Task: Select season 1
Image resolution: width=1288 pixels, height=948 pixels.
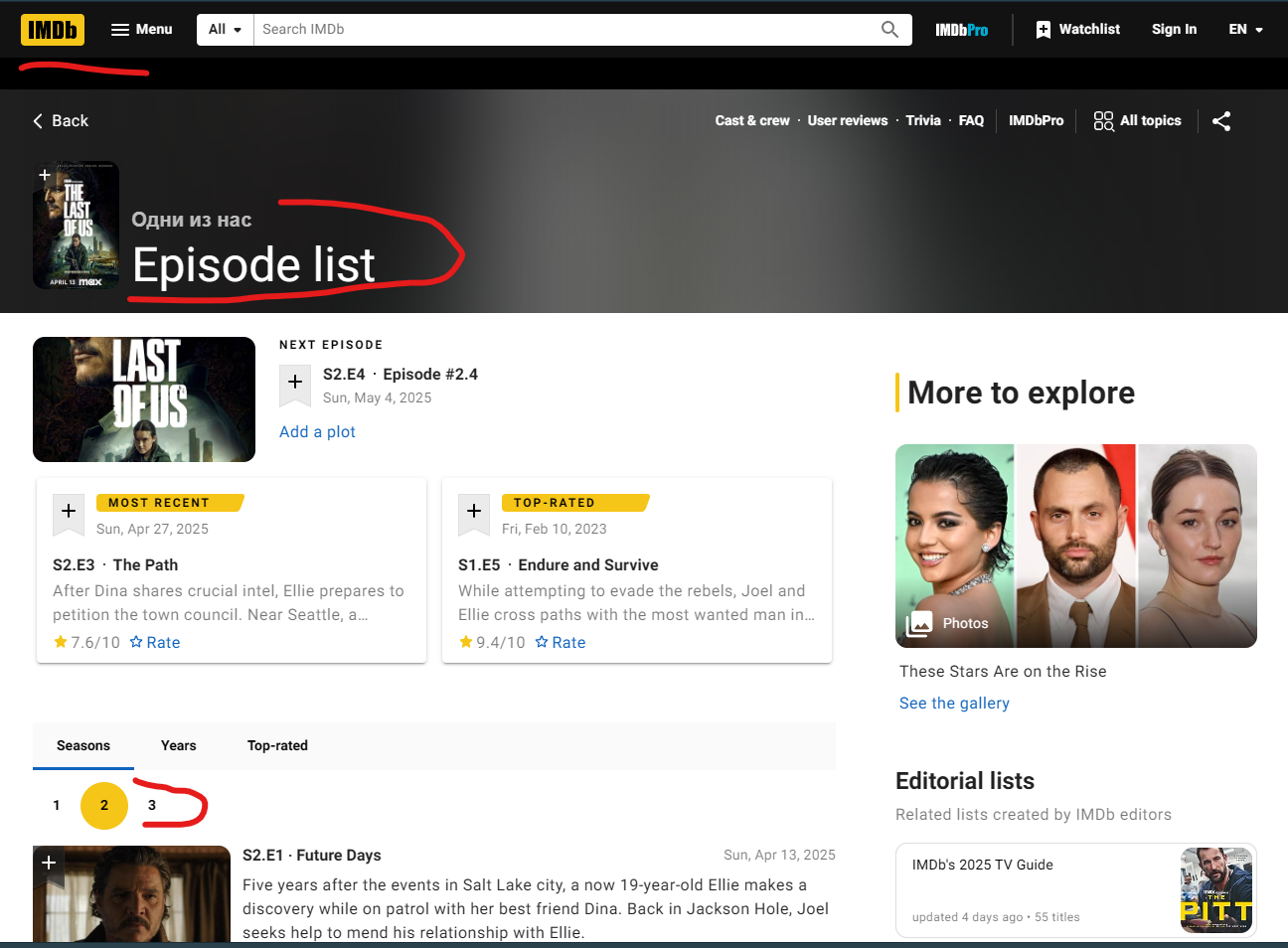Action: click(57, 805)
